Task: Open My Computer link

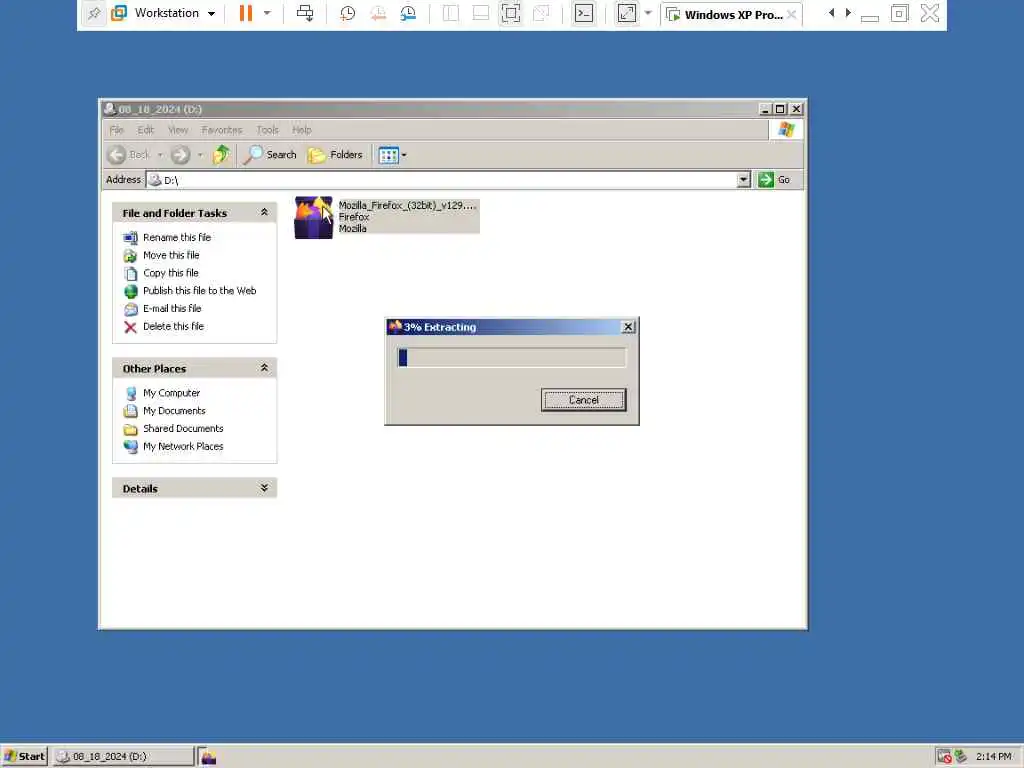Action: pos(171,393)
